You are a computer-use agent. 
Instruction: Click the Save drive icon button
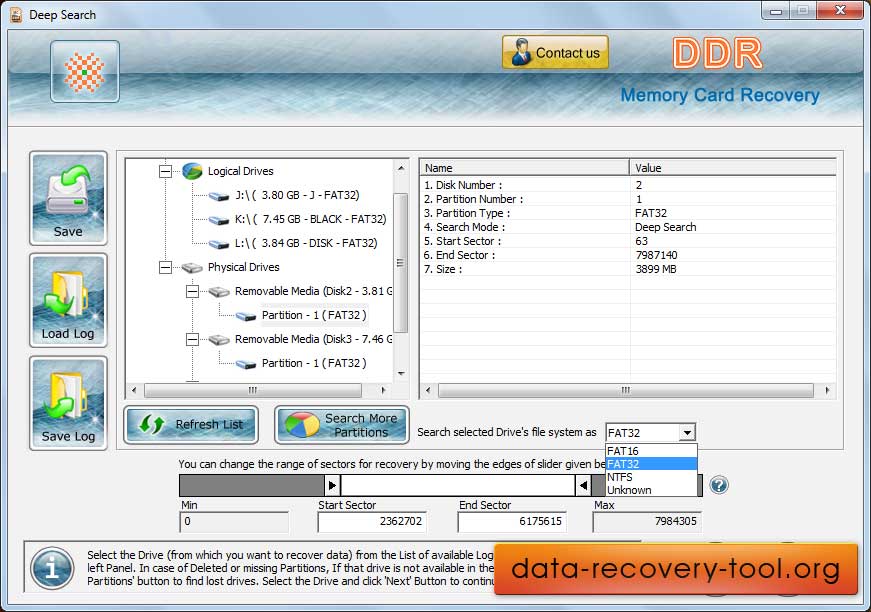(x=68, y=198)
